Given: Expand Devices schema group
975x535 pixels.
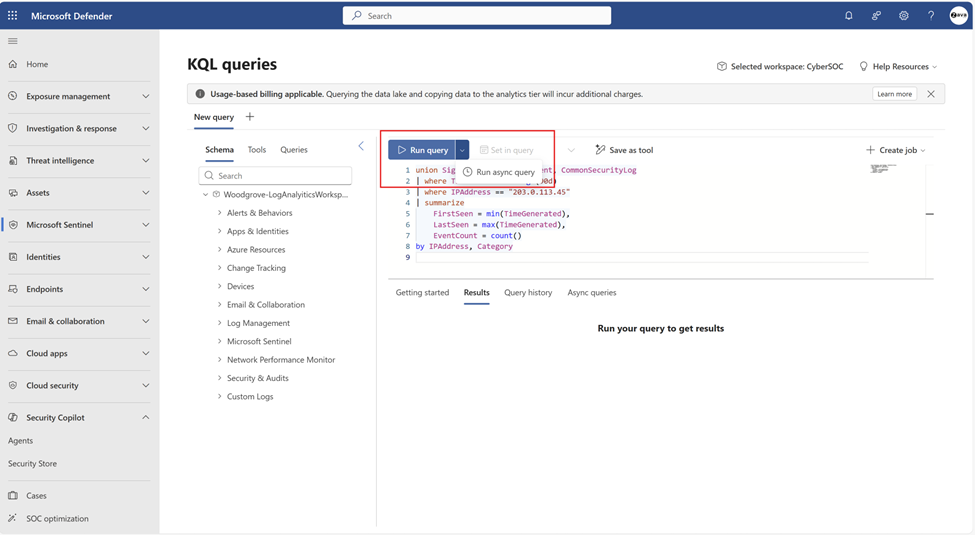Looking at the screenshot, I should (x=219, y=286).
